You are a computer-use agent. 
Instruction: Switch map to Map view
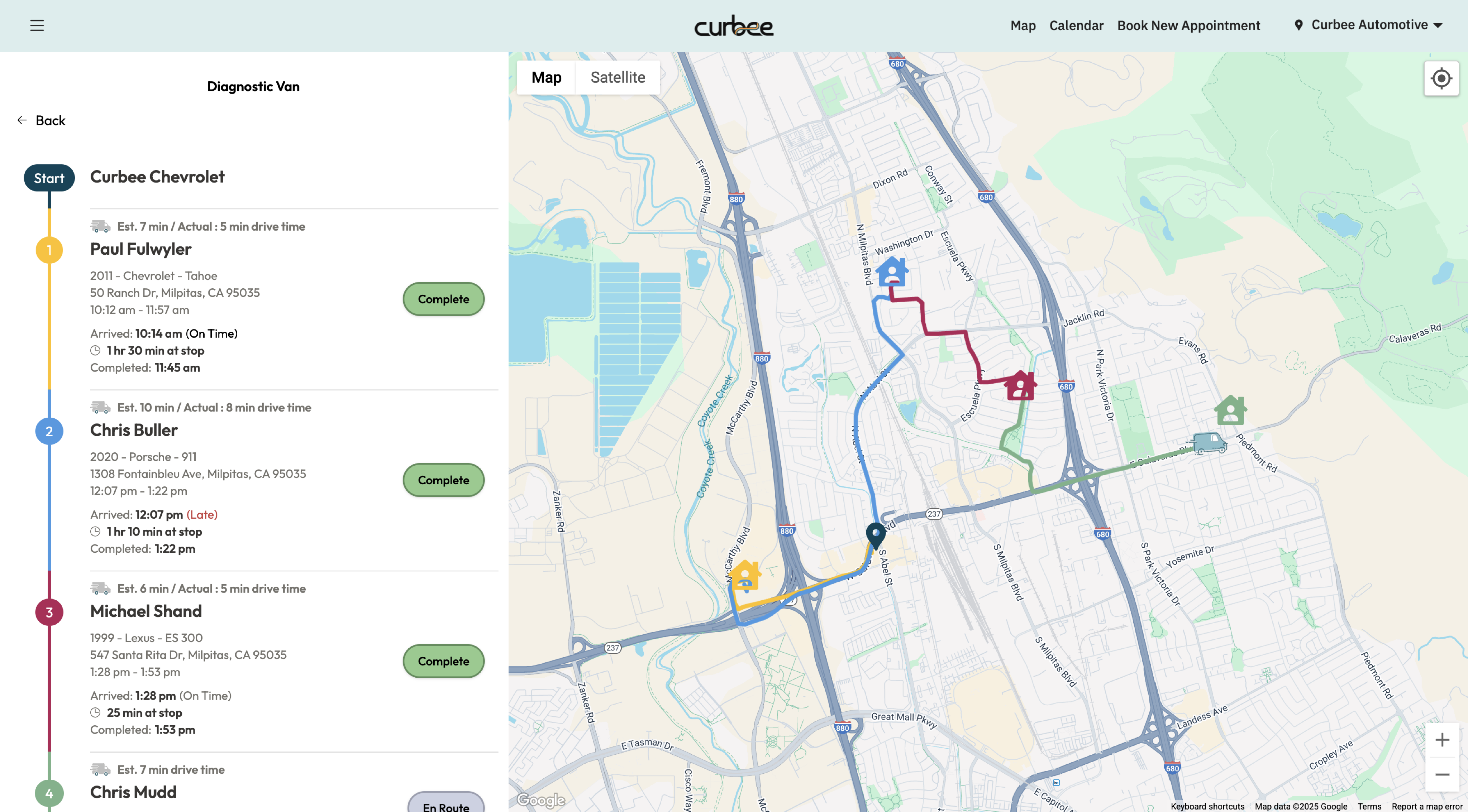pos(546,77)
